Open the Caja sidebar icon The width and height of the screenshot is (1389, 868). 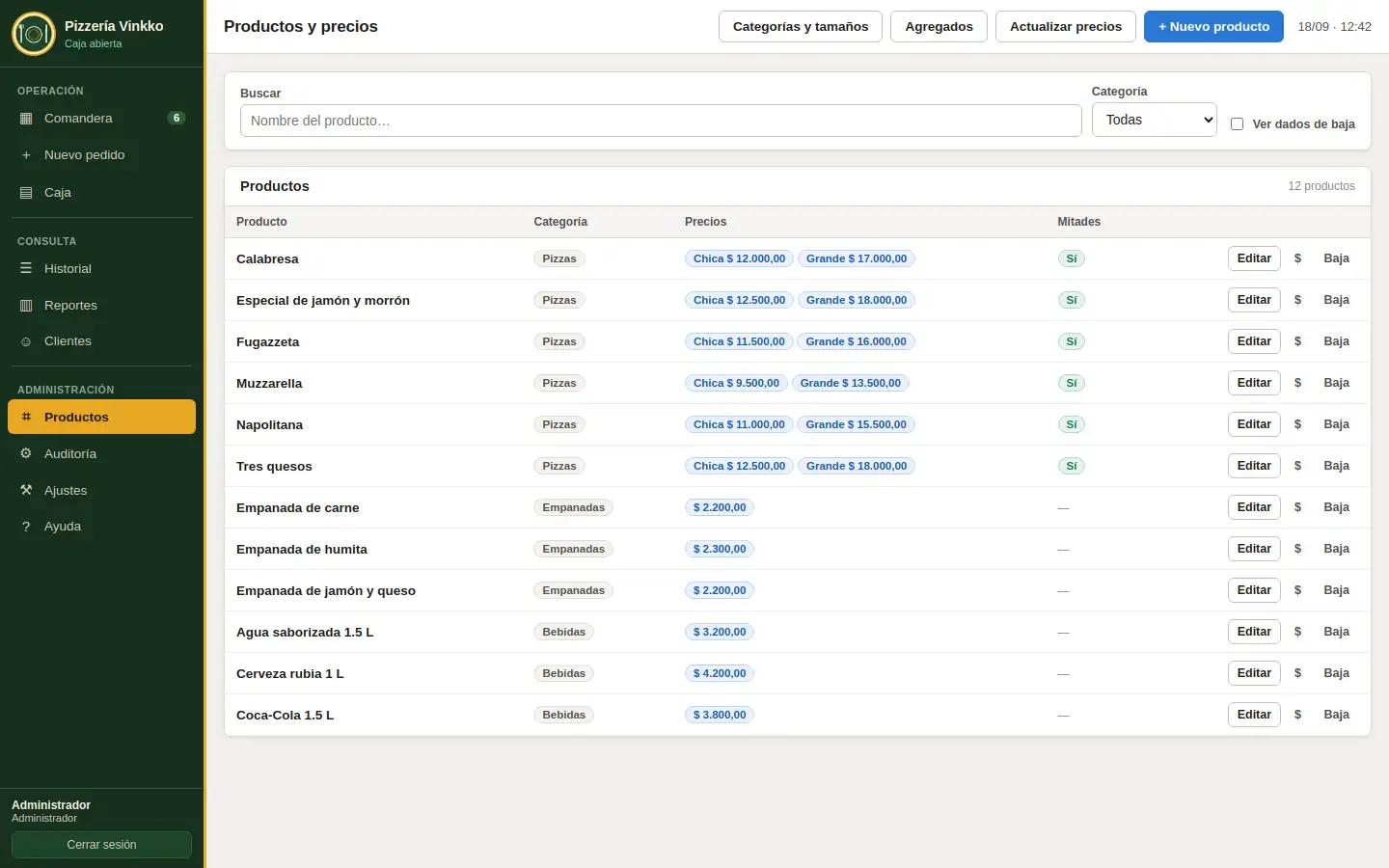(x=26, y=193)
